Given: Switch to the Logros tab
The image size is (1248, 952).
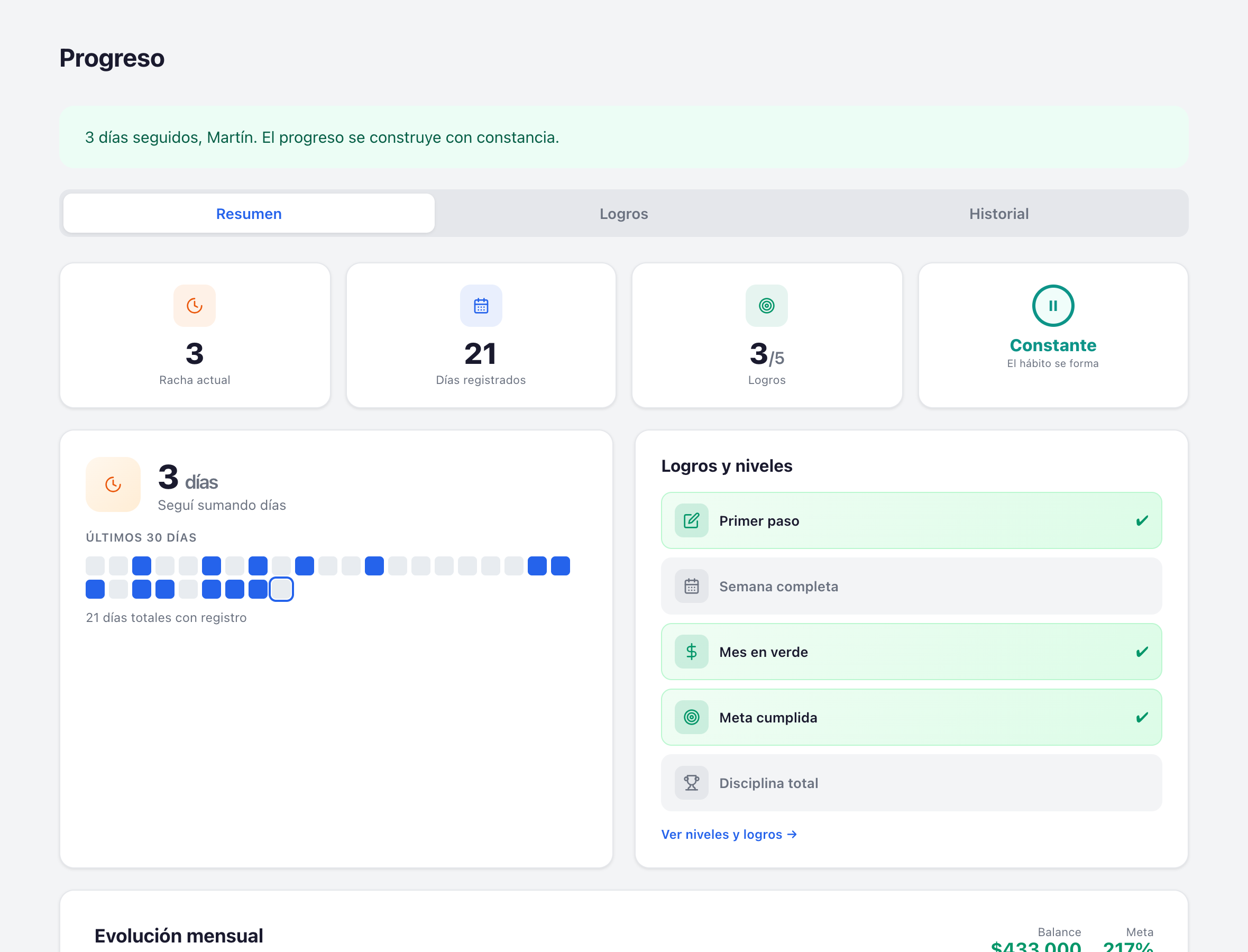Looking at the screenshot, I should pos(623,214).
